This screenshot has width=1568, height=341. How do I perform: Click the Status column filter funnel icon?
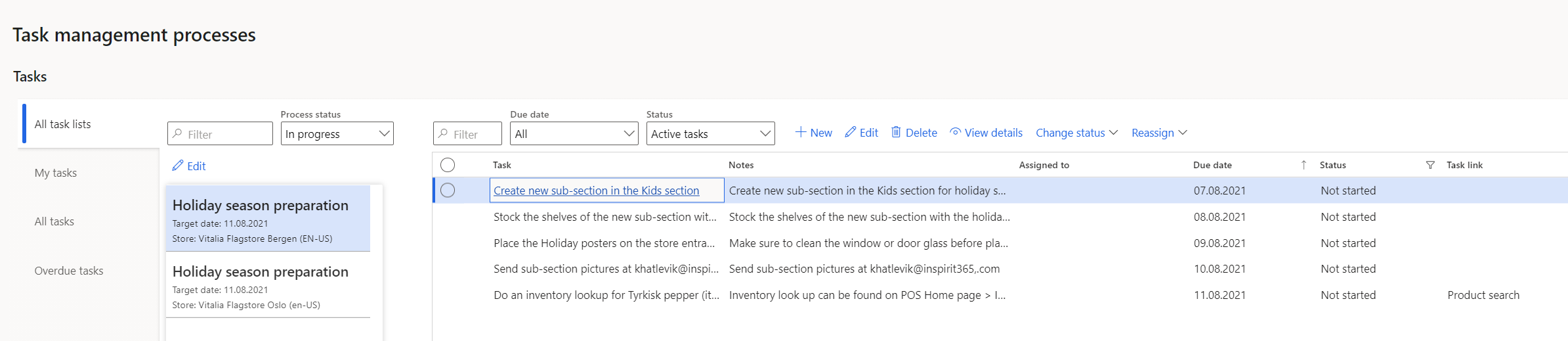click(x=1430, y=165)
